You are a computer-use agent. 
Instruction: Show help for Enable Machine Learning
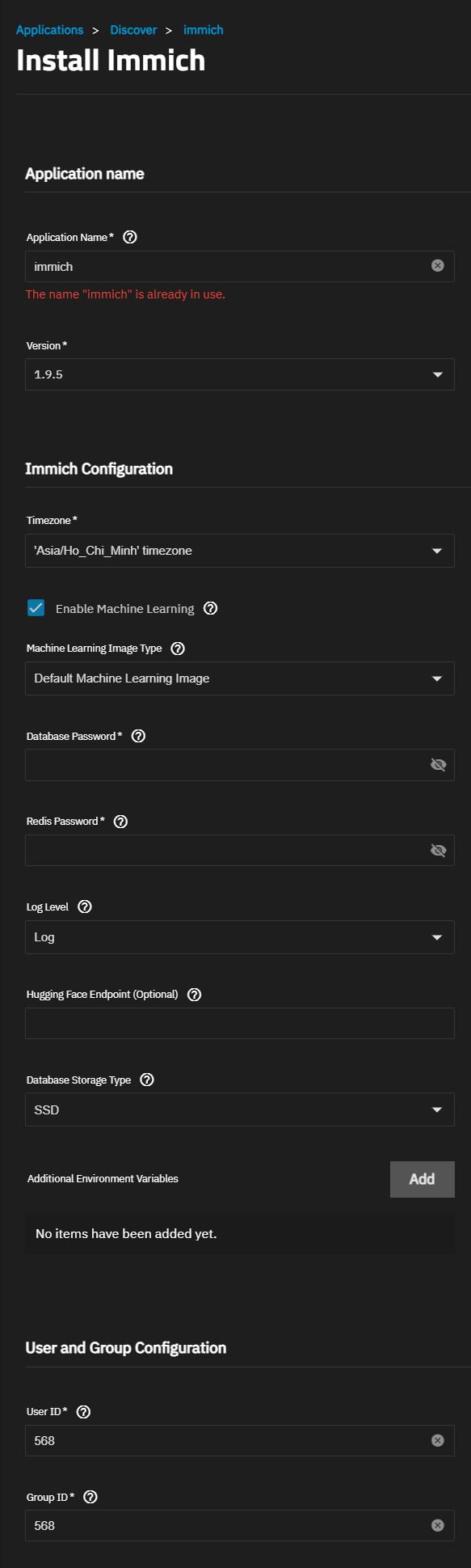click(211, 608)
